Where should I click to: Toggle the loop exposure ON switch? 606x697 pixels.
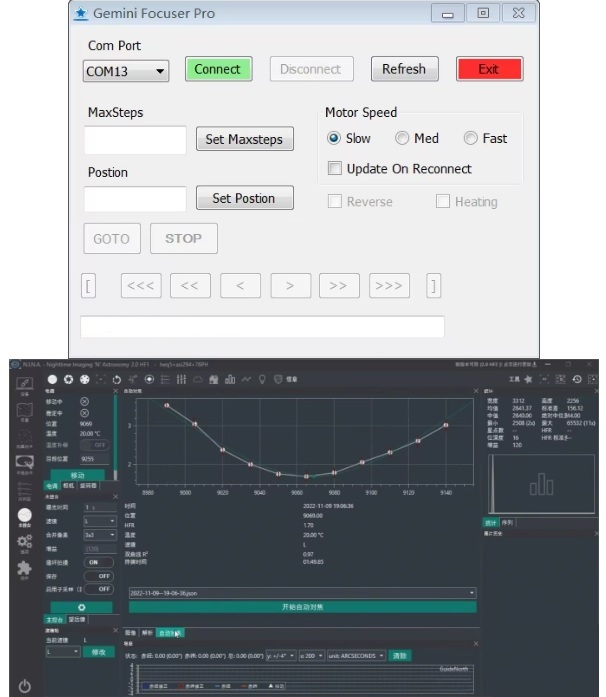point(99,562)
